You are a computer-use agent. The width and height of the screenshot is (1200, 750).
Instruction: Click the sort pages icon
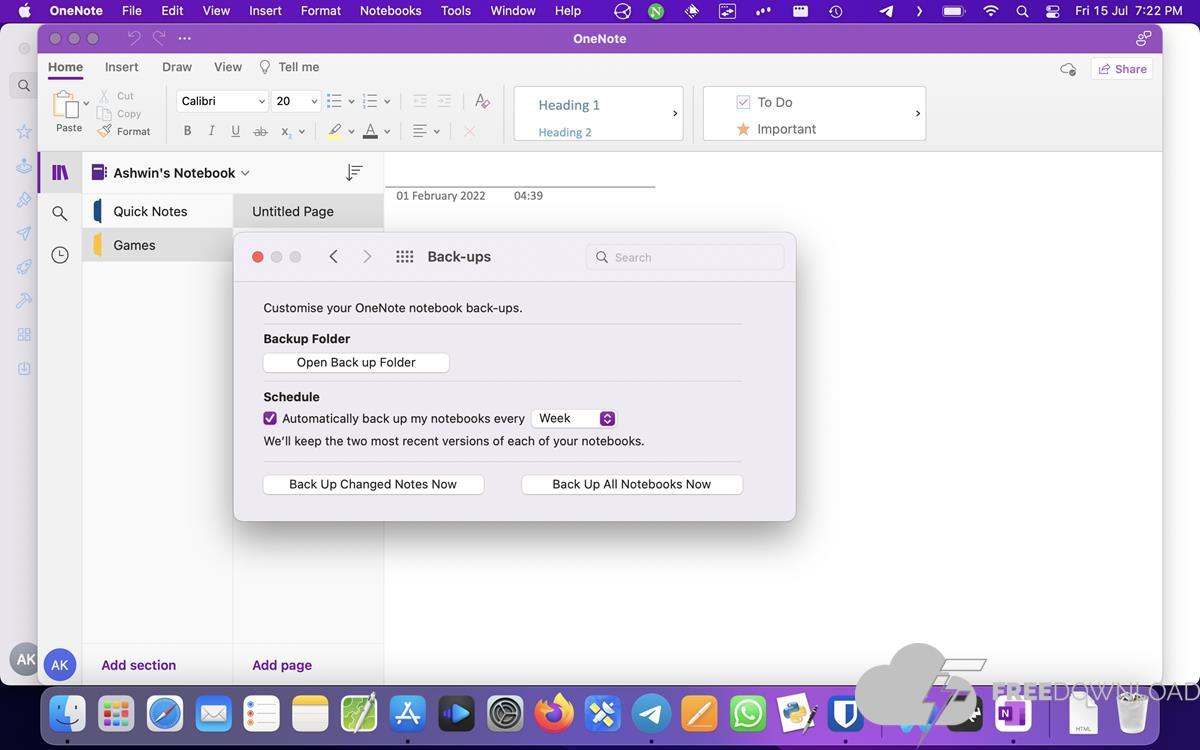[353, 173]
